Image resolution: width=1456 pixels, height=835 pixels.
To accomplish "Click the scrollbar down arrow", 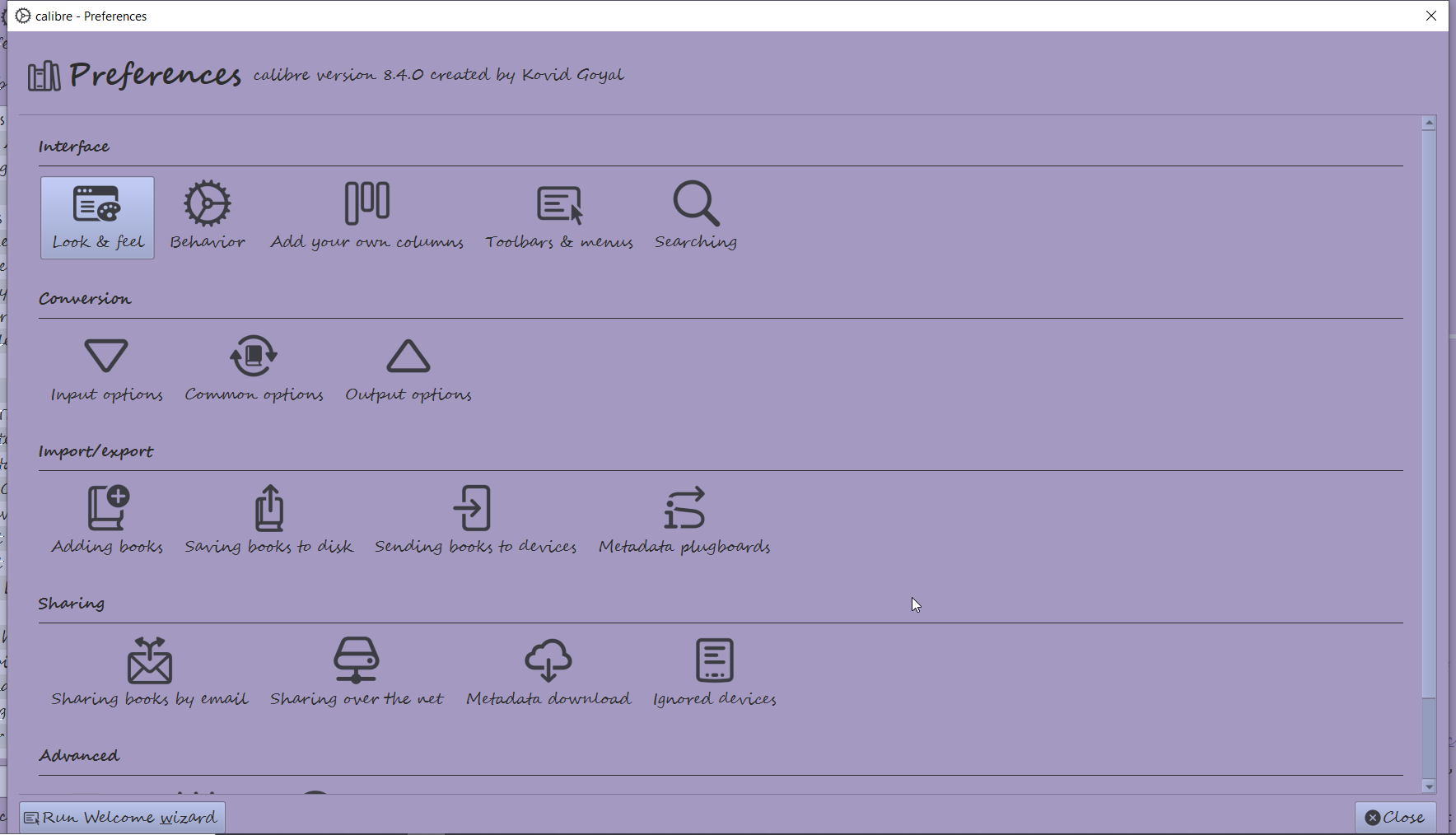I will pyautogui.click(x=1429, y=786).
